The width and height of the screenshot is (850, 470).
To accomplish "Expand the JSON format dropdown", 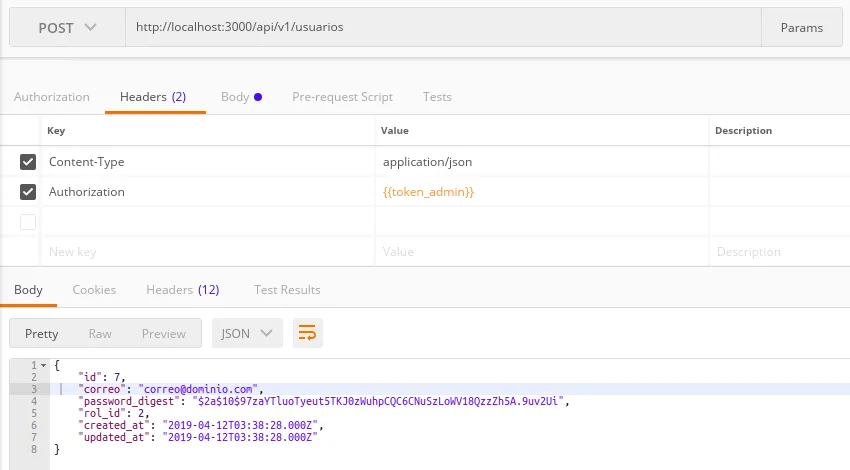I will click(x=247, y=333).
